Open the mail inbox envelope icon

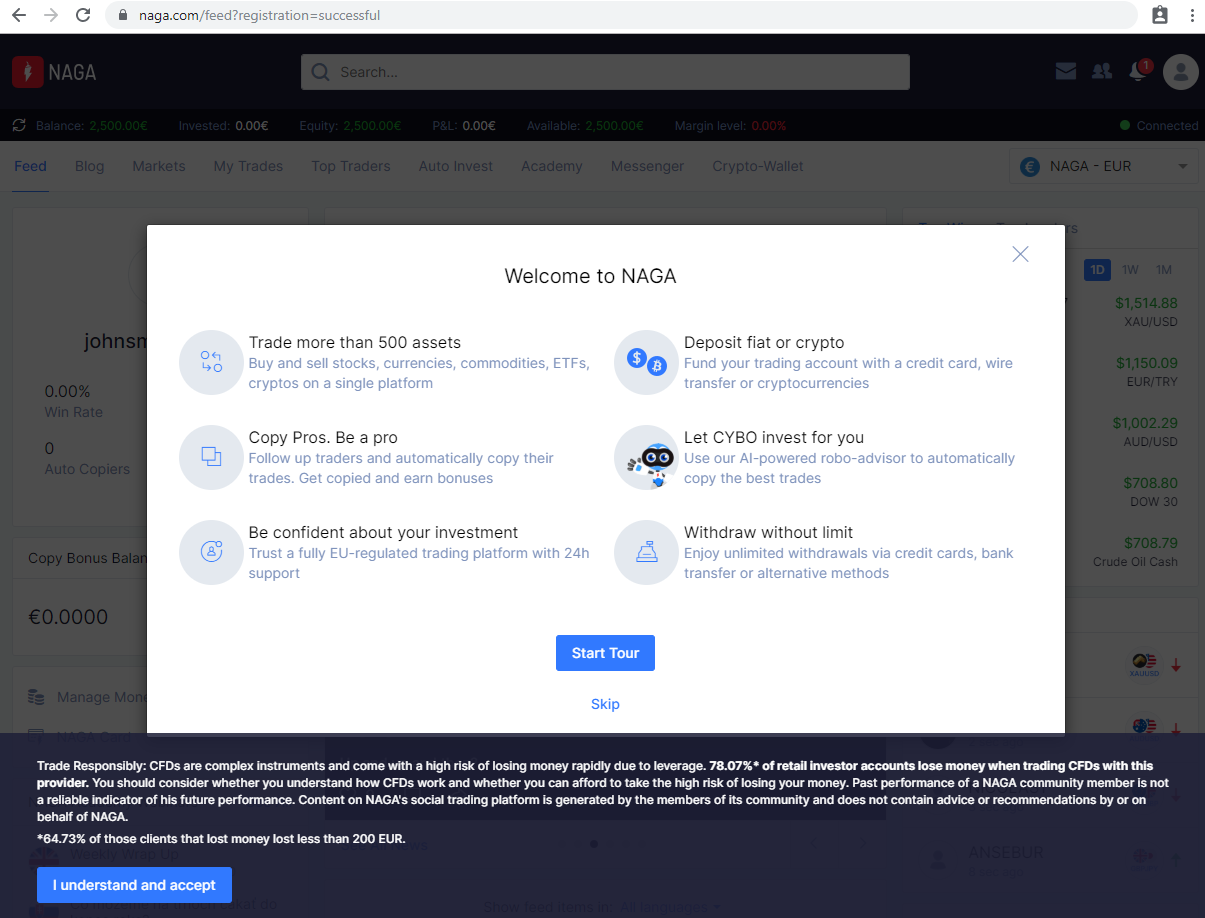pos(1066,71)
